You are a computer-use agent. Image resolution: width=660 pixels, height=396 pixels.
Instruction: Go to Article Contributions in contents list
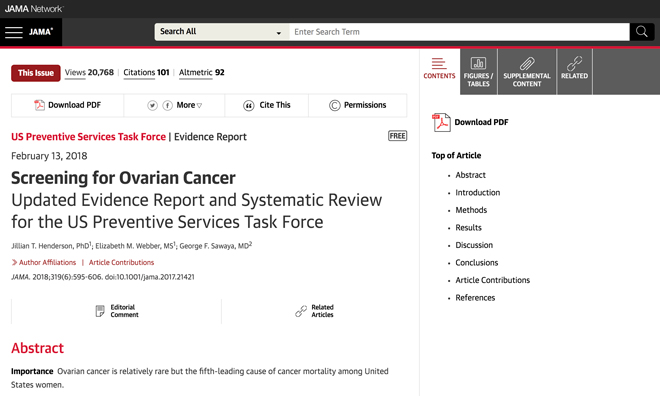(x=492, y=280)
